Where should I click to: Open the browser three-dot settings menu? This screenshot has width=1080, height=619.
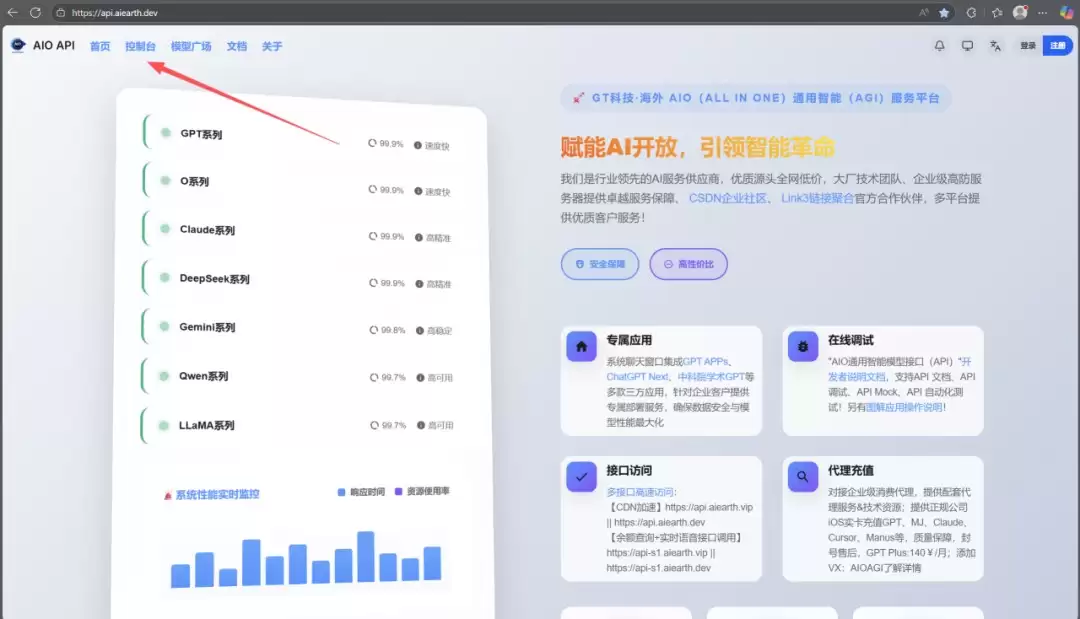[1043, 12]
